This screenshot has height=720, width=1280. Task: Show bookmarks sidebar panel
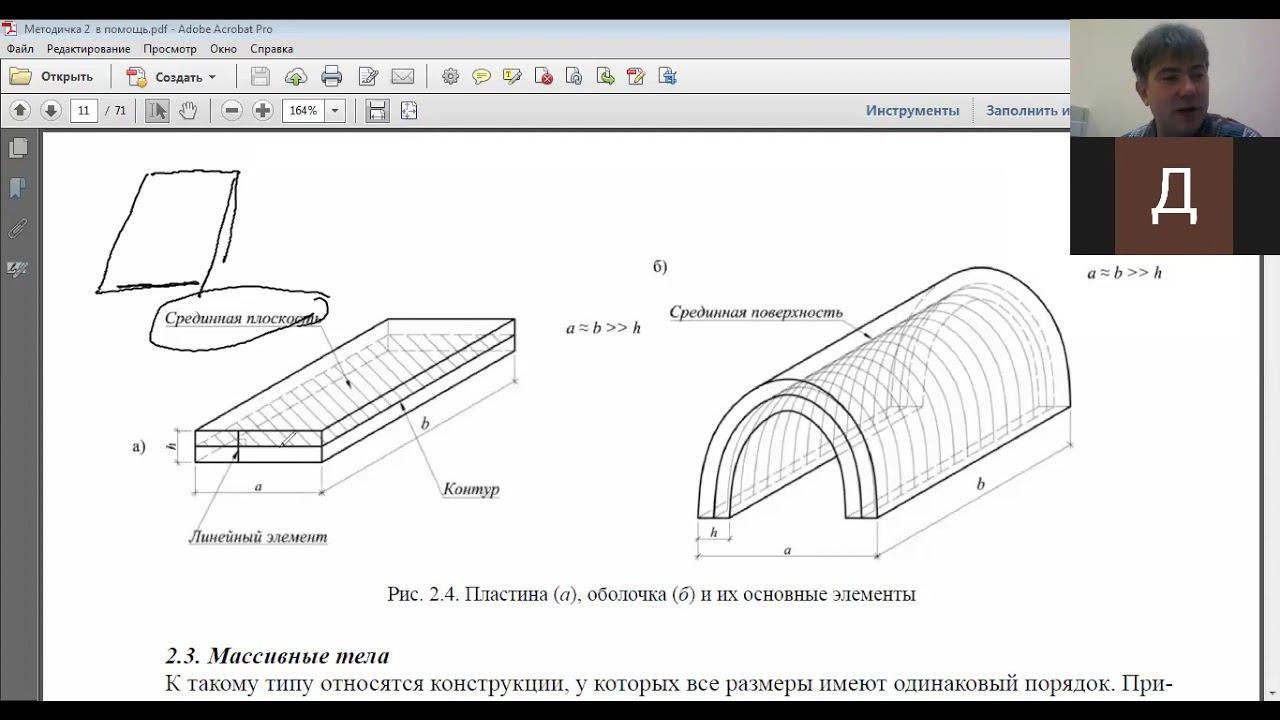(17, 188)
